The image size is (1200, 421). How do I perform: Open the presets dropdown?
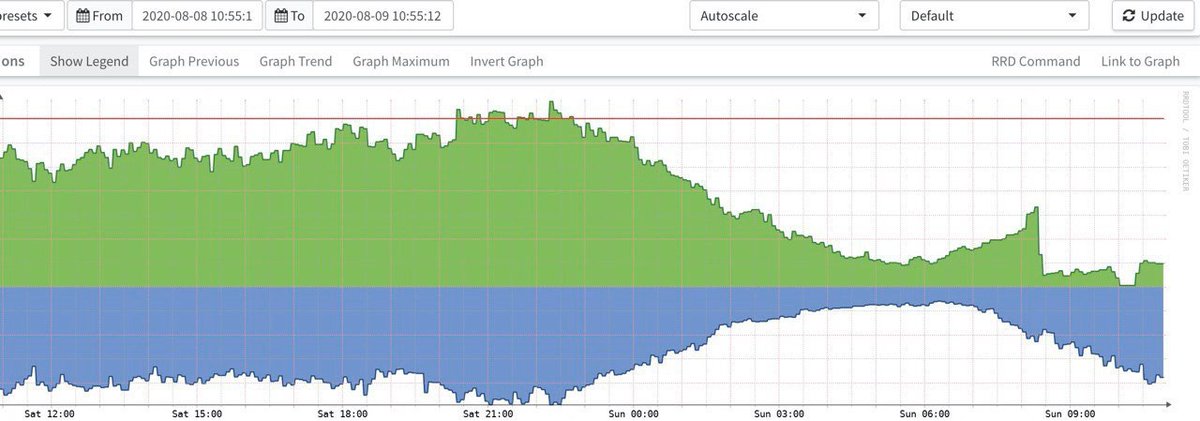30,16
